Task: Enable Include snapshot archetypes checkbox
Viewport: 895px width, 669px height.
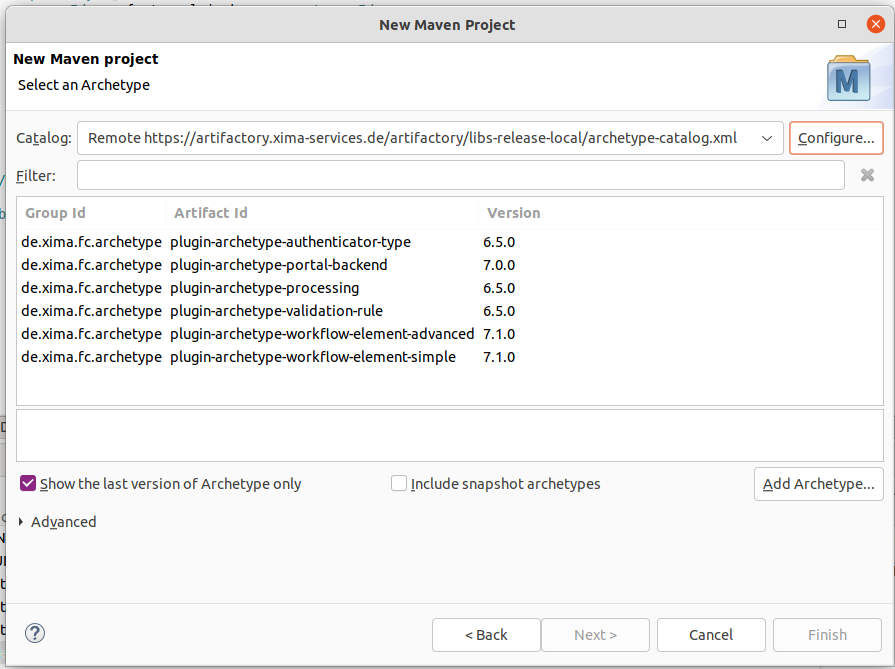Action: [x=398, y=483]
